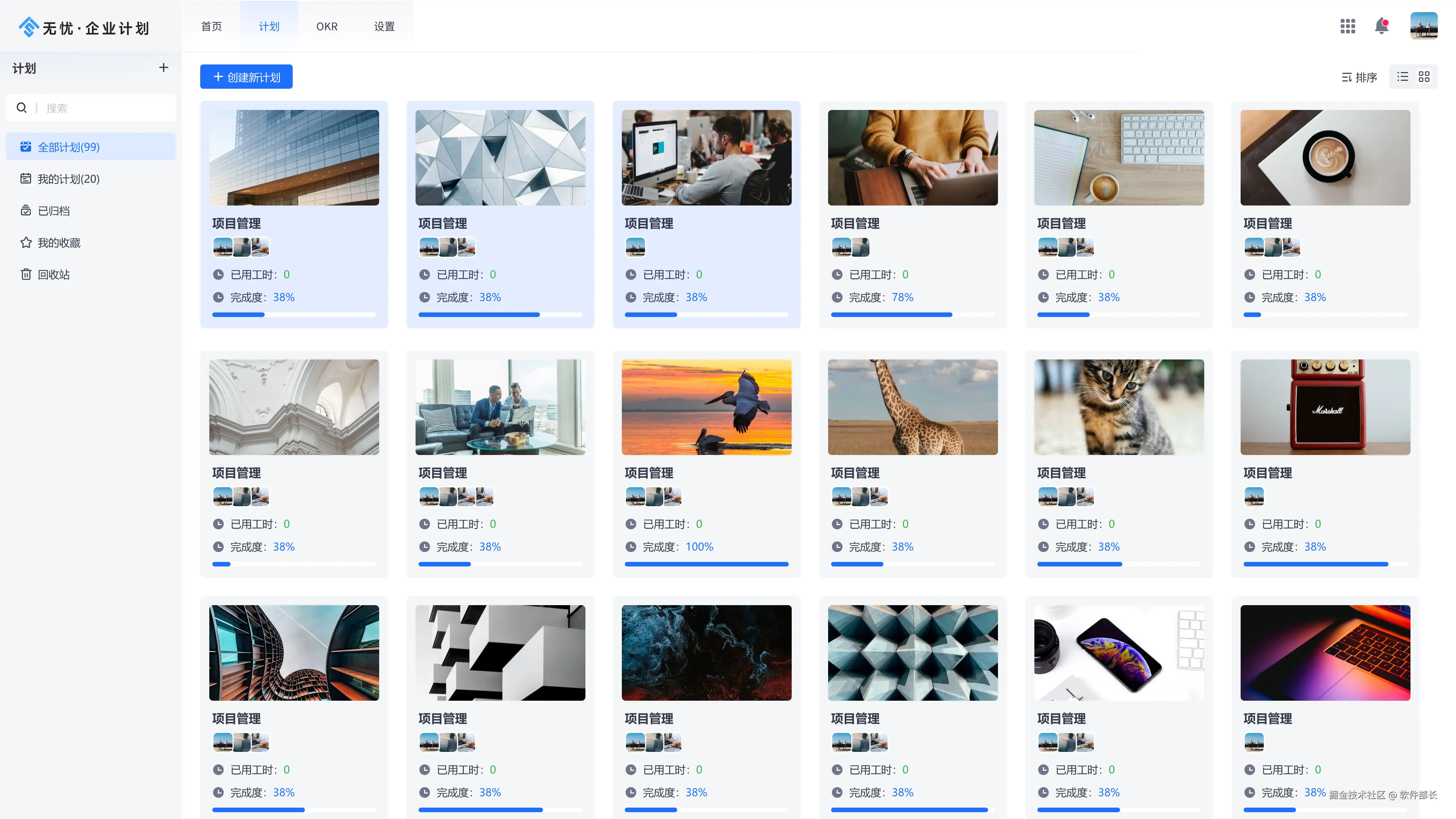Switch to list view layout

[x=1402, y=77]
